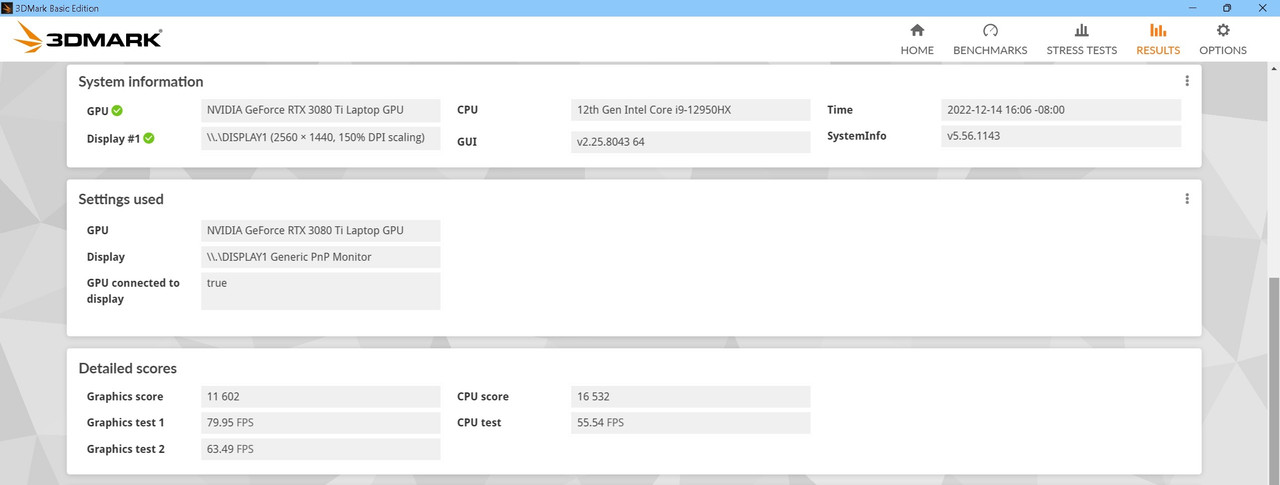Screen dimensions: 1280x485
Task: Select the Results tab
Action: (1158, 40)
